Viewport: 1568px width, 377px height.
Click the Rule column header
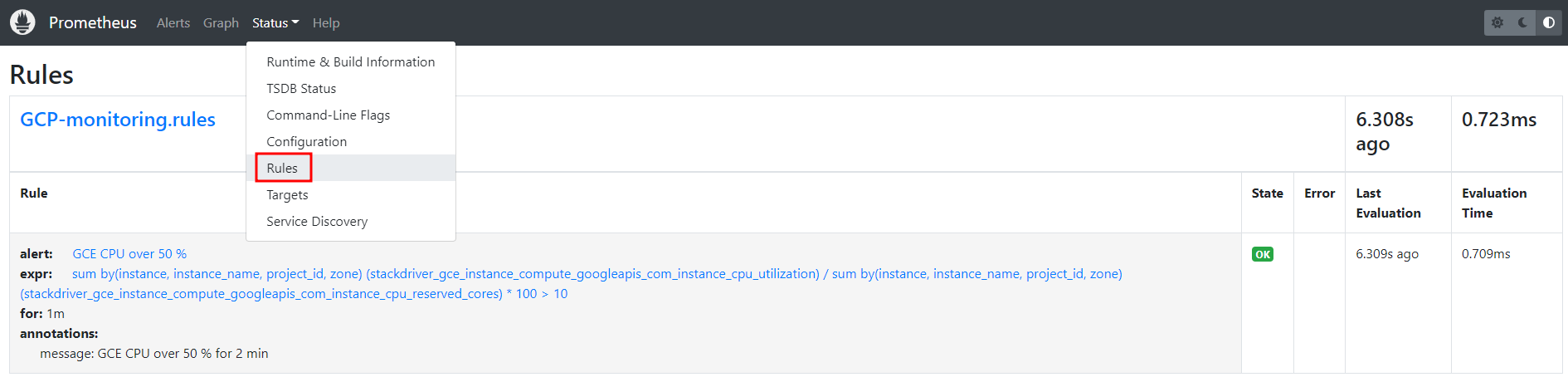(34, 193)
